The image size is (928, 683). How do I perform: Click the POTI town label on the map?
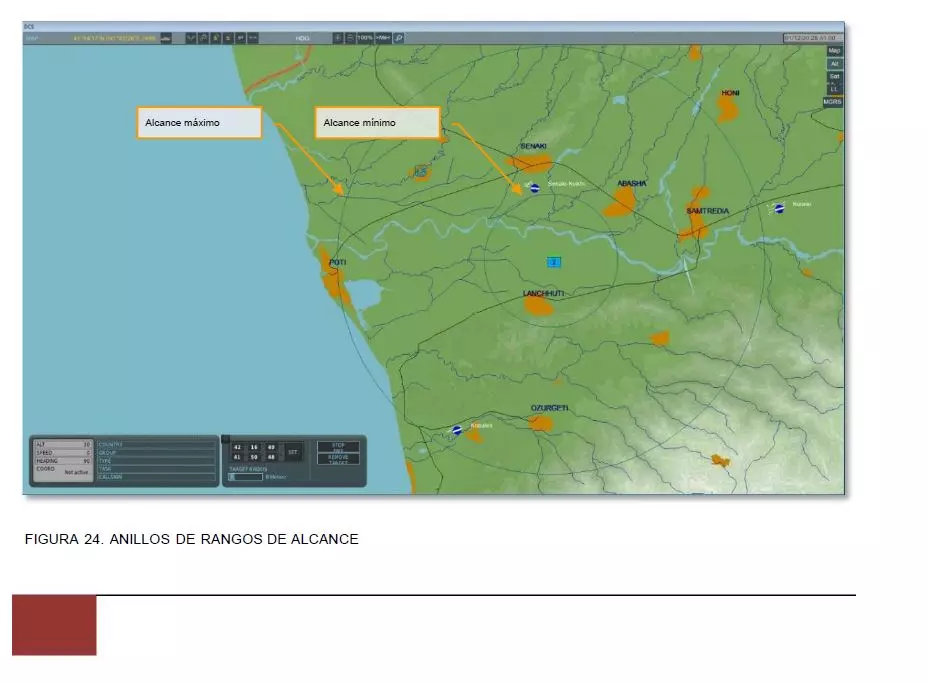pos(337,262)
